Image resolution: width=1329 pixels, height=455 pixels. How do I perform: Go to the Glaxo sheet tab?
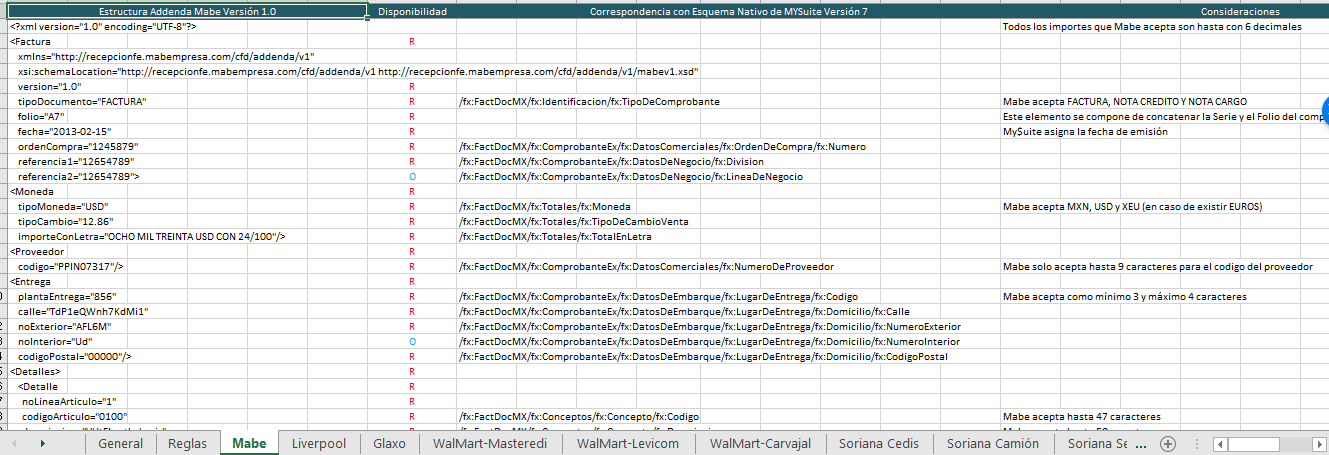click(388, 443)
